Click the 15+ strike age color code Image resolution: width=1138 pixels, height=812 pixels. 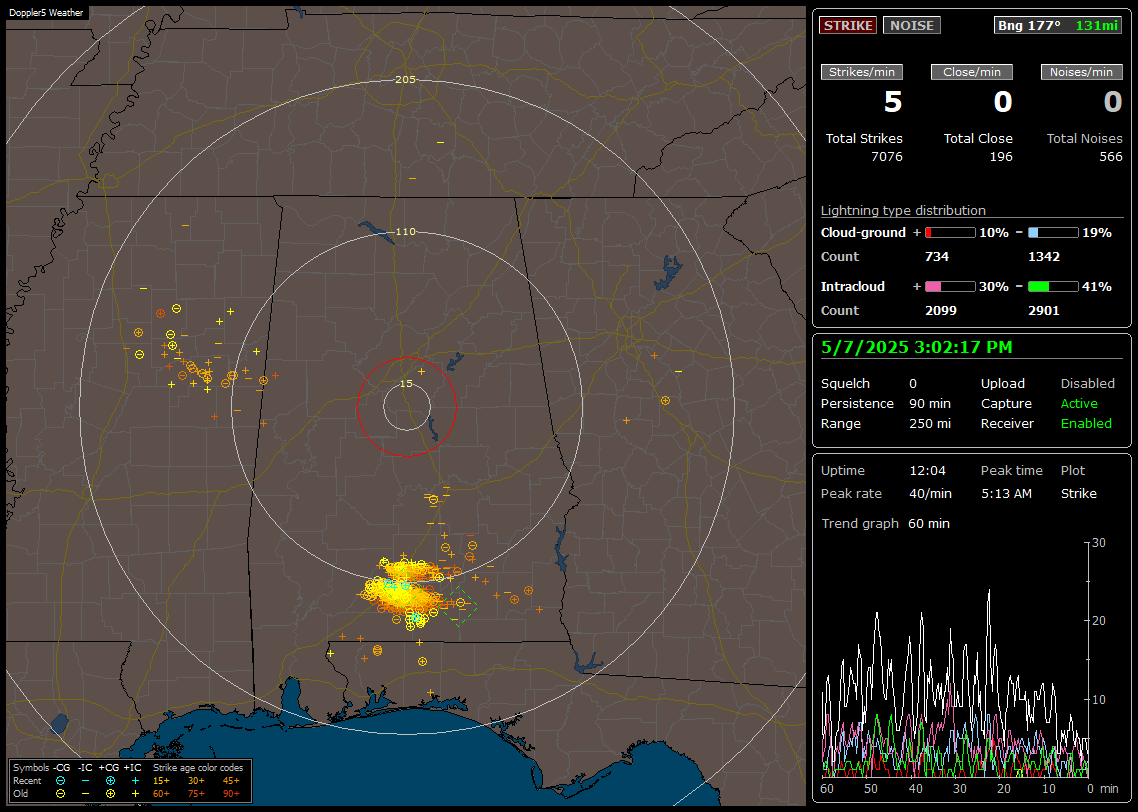pos(161,781)
